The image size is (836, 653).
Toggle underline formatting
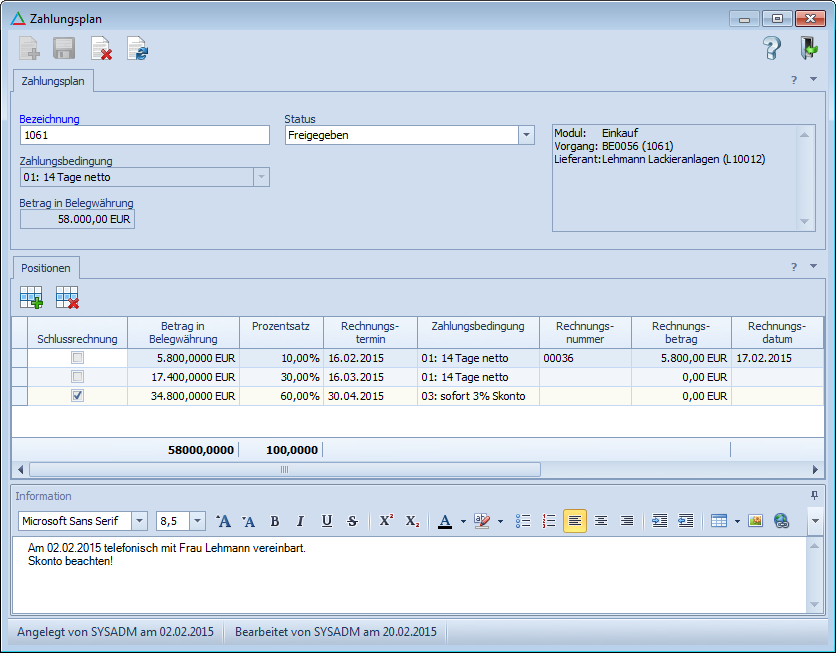326,521
